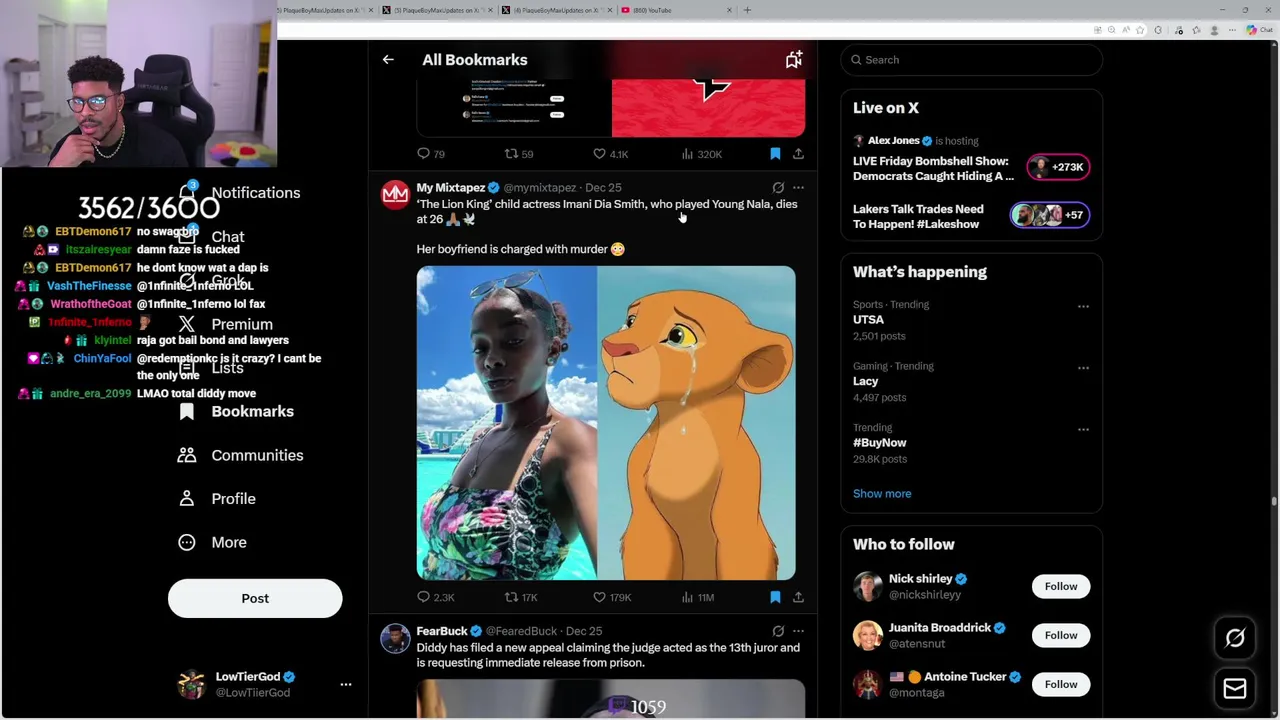View analytics of the My Mixtapez post

click(698, 597)
